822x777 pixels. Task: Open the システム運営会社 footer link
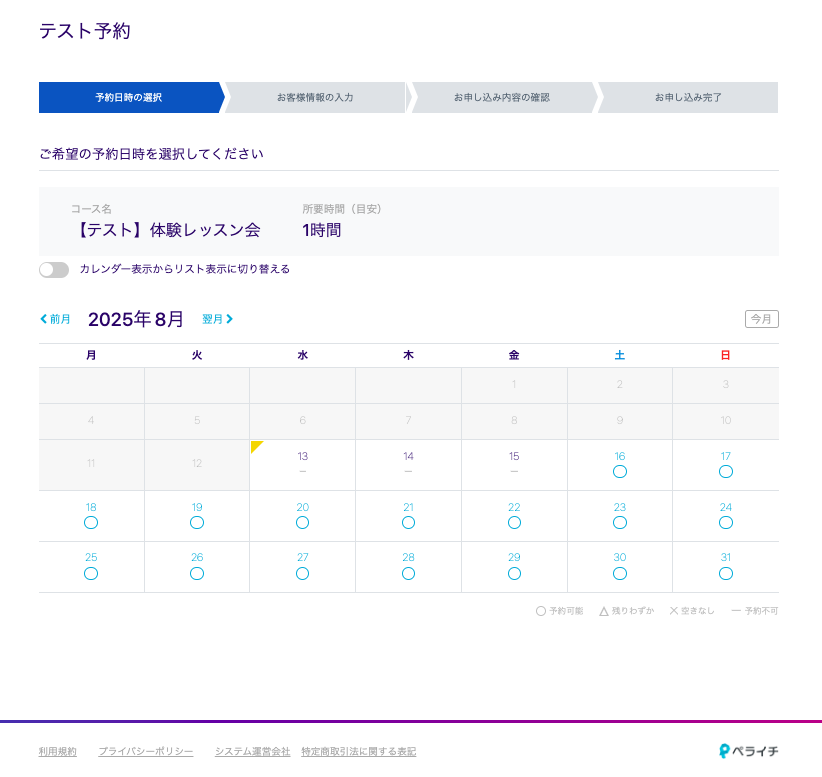pos(252,752)
